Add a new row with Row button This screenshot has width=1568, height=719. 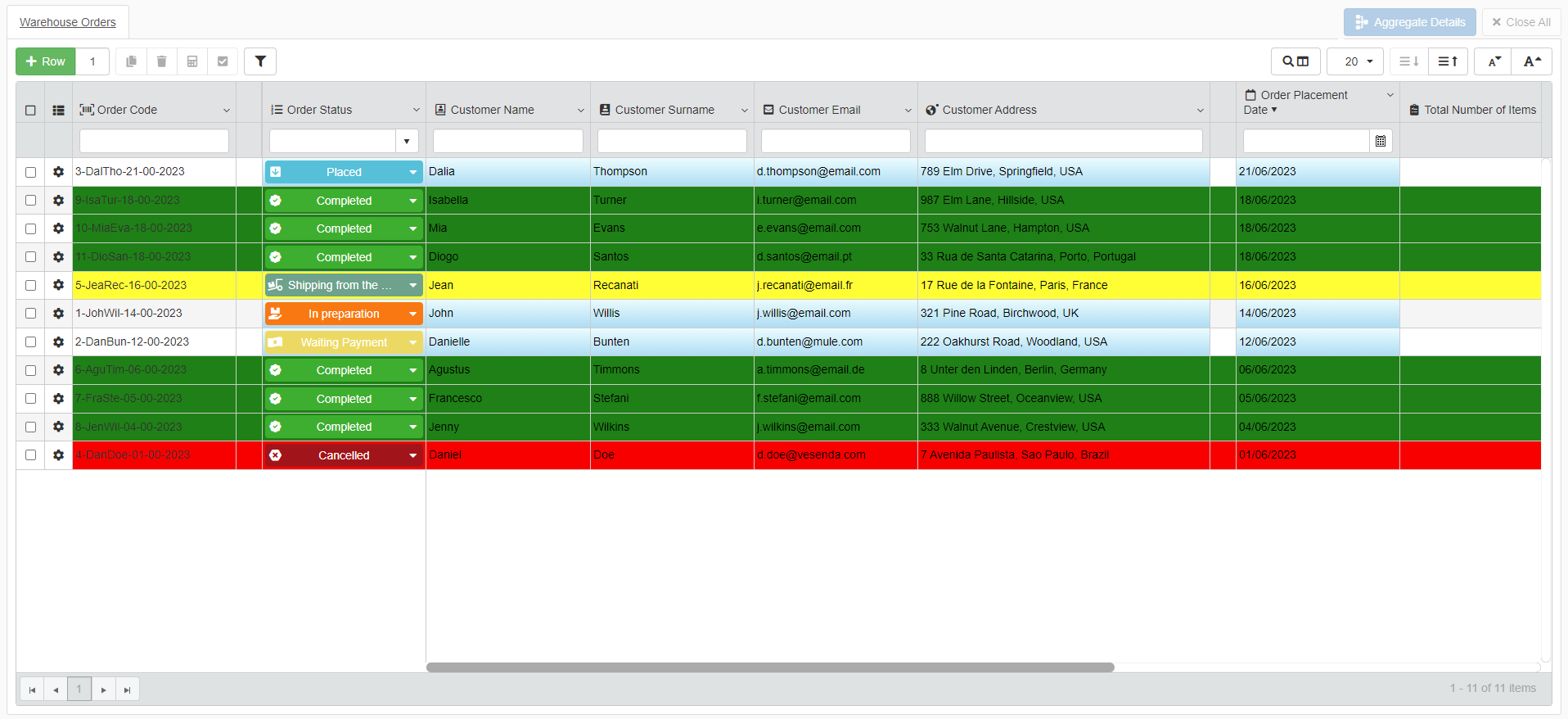click(x=46, y=61)
